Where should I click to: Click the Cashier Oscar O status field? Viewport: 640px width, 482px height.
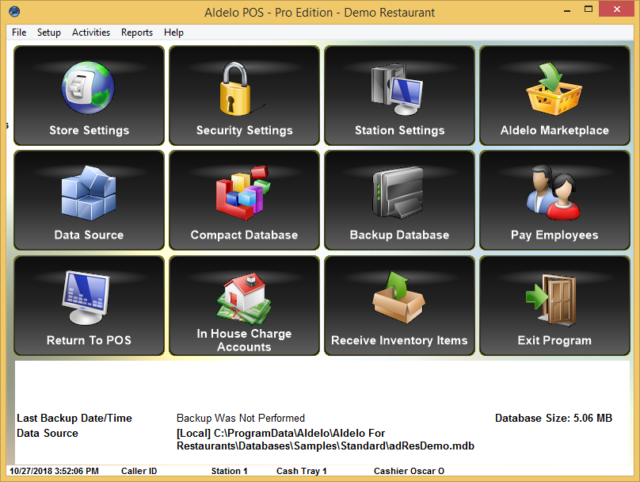(x=409, y=470)
